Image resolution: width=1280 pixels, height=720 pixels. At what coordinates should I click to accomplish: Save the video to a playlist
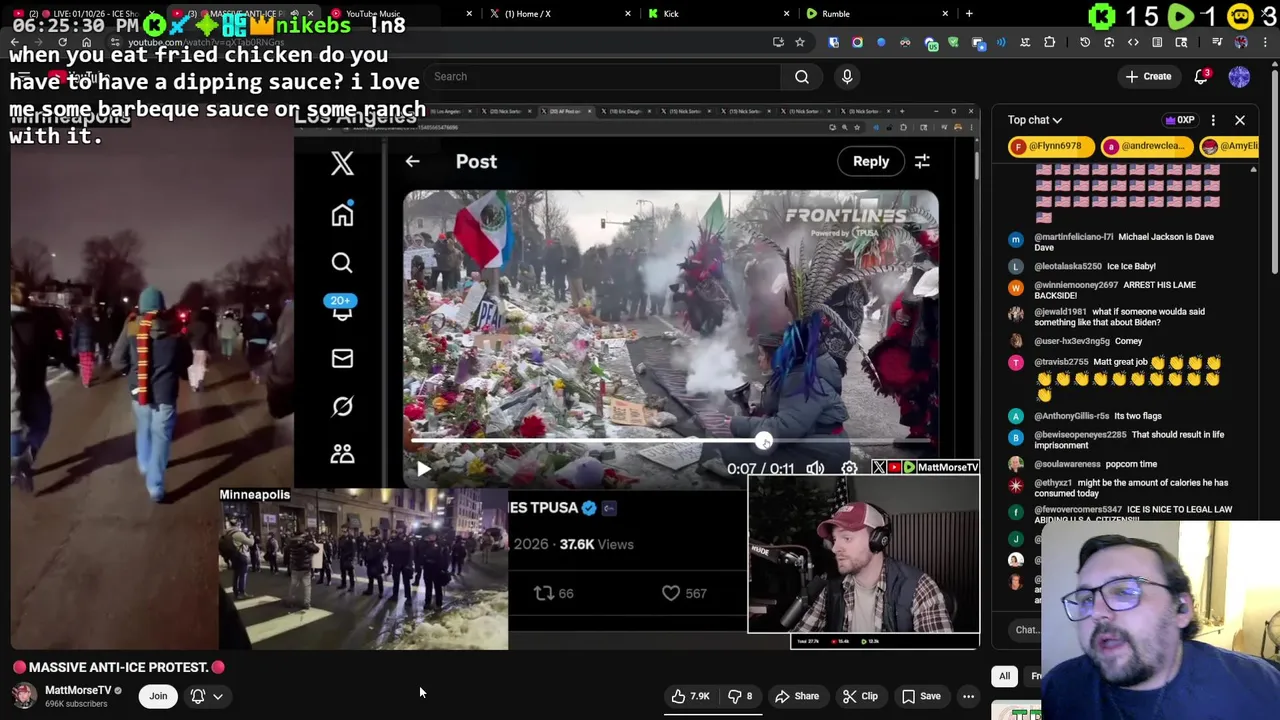(x=921, y=696)
